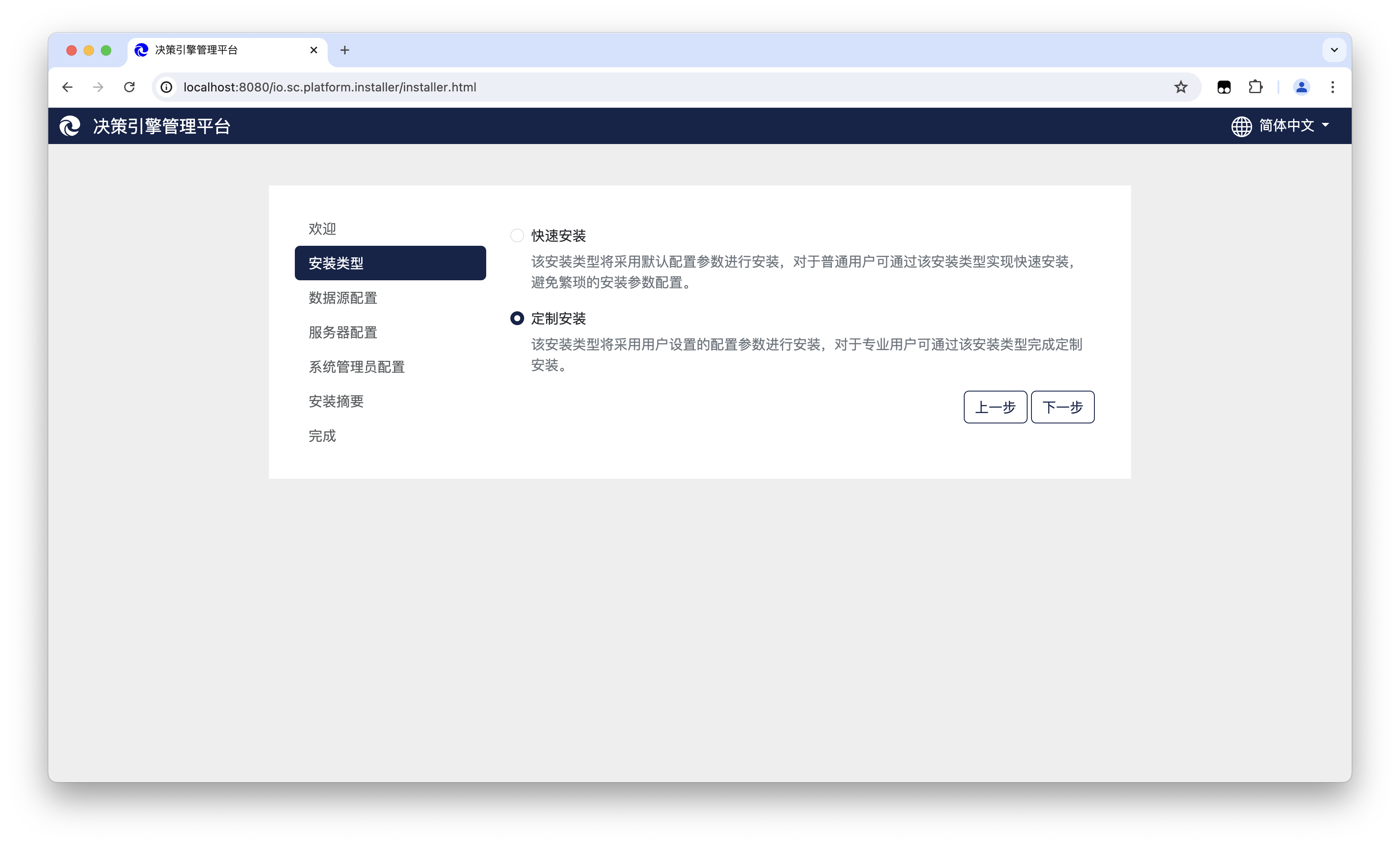This screenshot has width=1400, height=846.
Task: Go to 系统管理员配置 step
Action: click(x=356, y=367)
